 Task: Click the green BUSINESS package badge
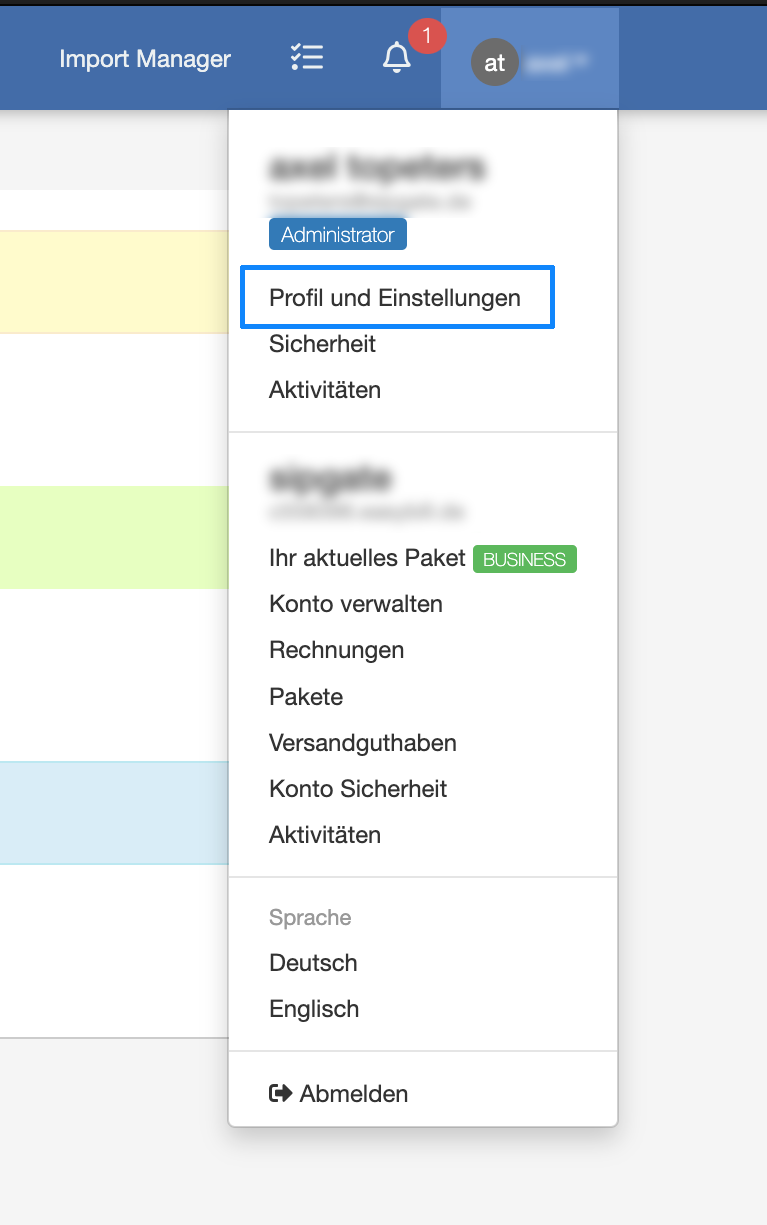(x=524, y=558)
